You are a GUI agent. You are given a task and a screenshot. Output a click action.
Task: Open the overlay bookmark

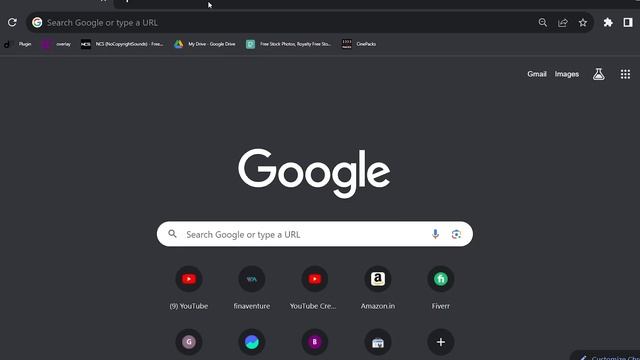point(57,44)
